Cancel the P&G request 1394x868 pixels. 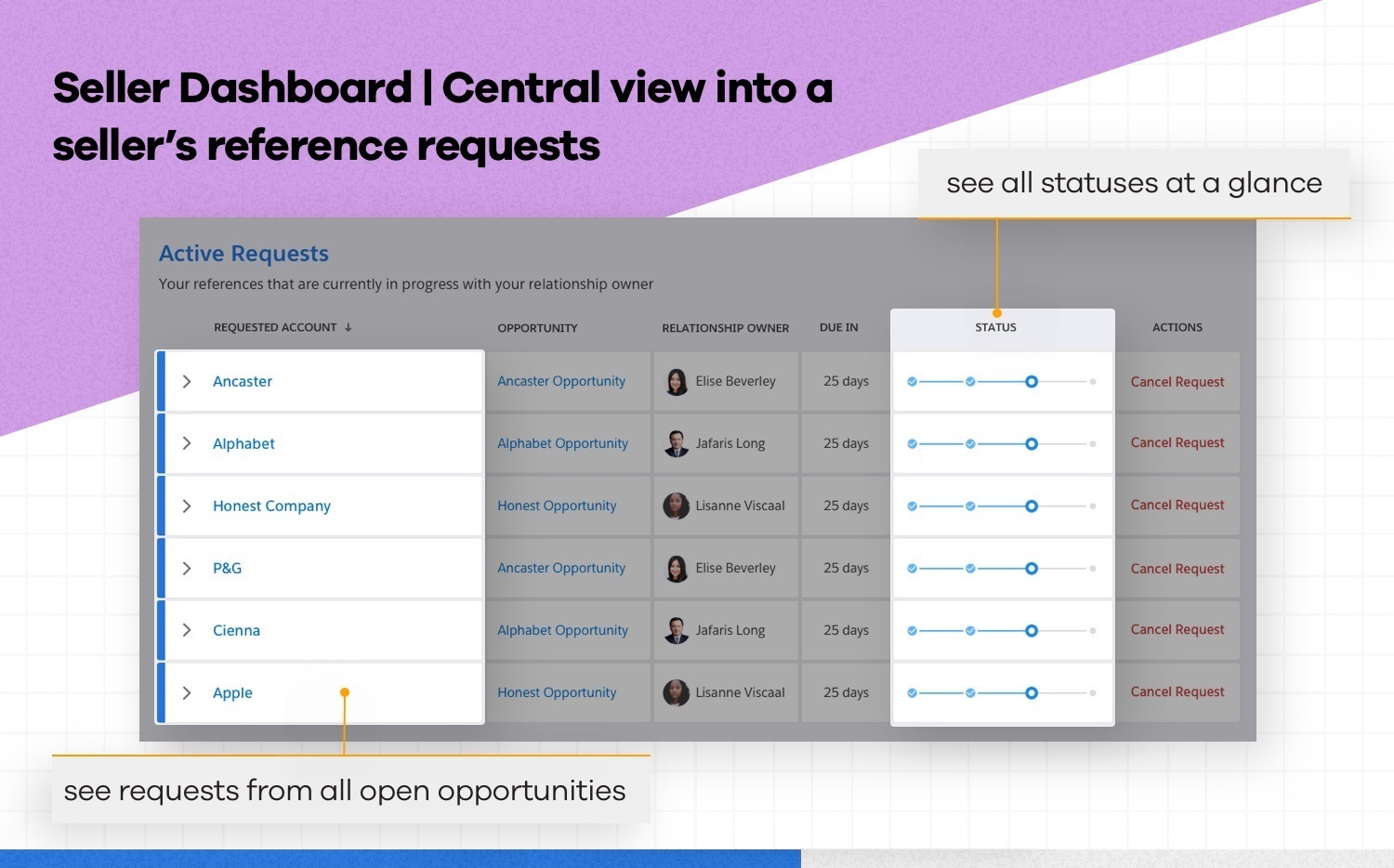click(x=1177, y=569)
